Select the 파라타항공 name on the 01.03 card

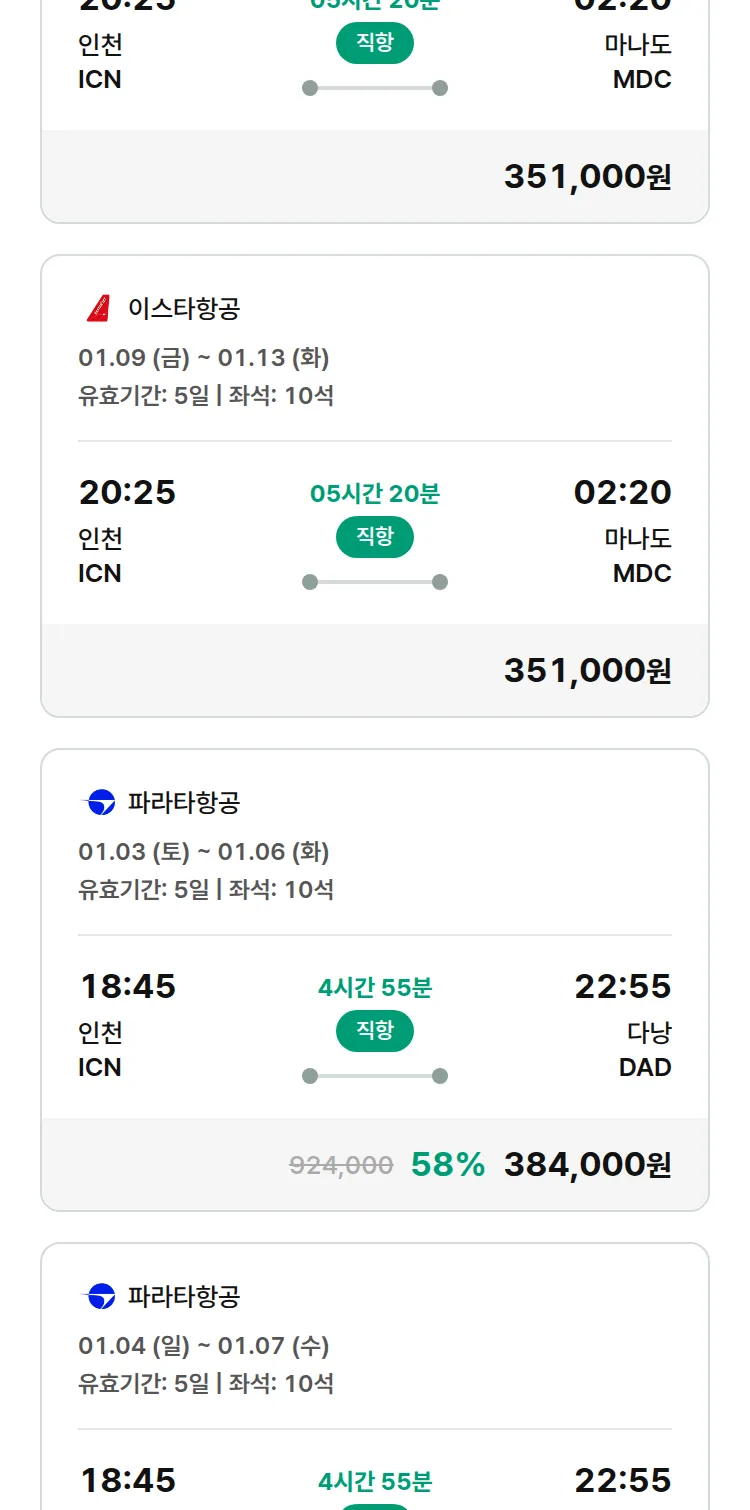click(x=184, y=802)
